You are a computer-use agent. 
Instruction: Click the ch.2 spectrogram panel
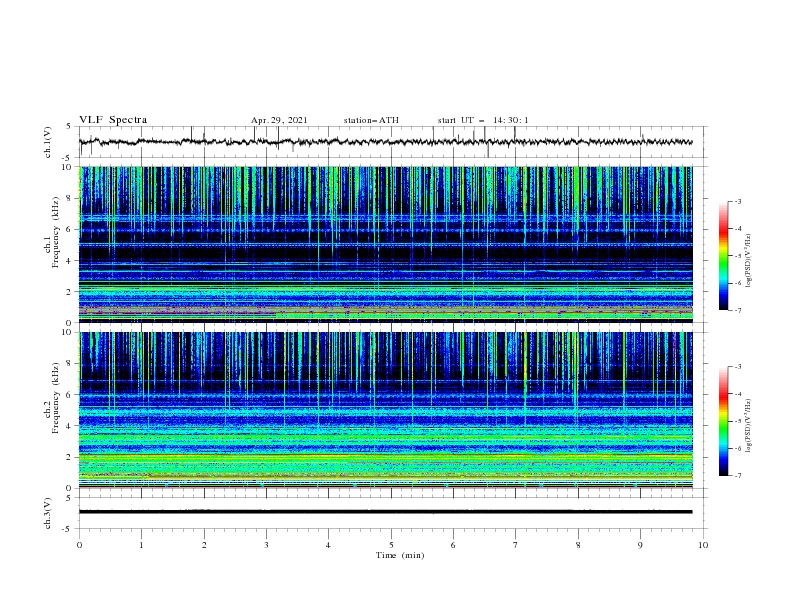click(385, 410)
